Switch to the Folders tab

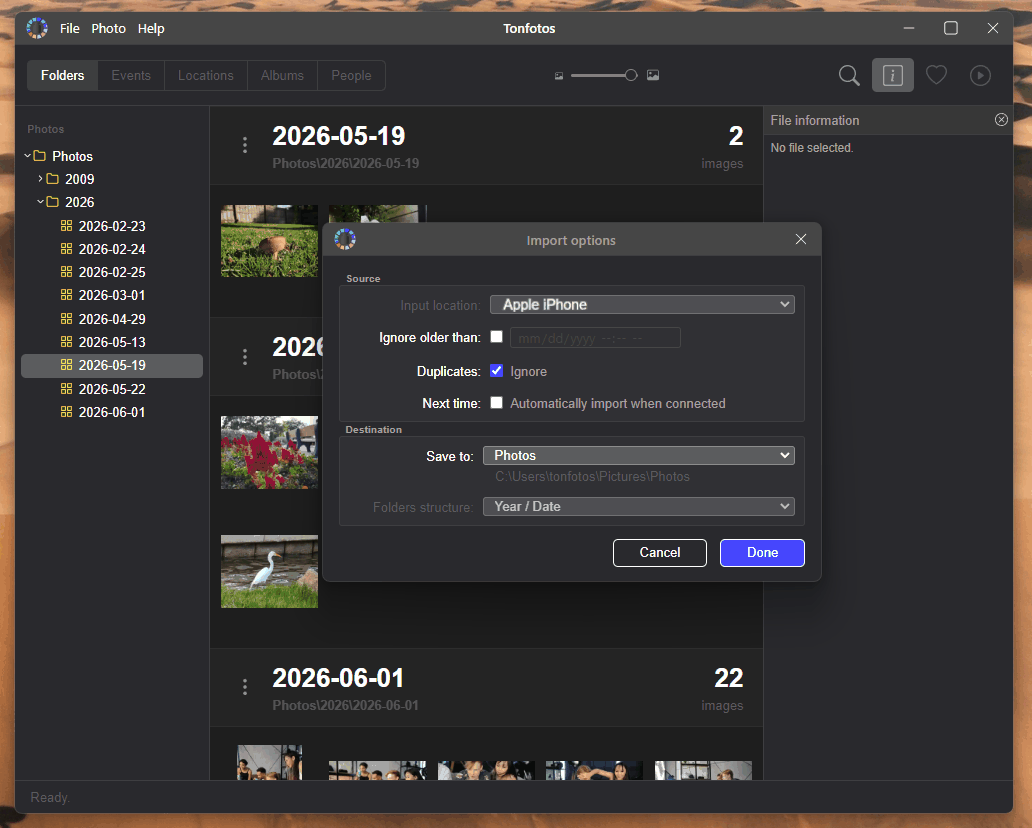pos(63,75)
